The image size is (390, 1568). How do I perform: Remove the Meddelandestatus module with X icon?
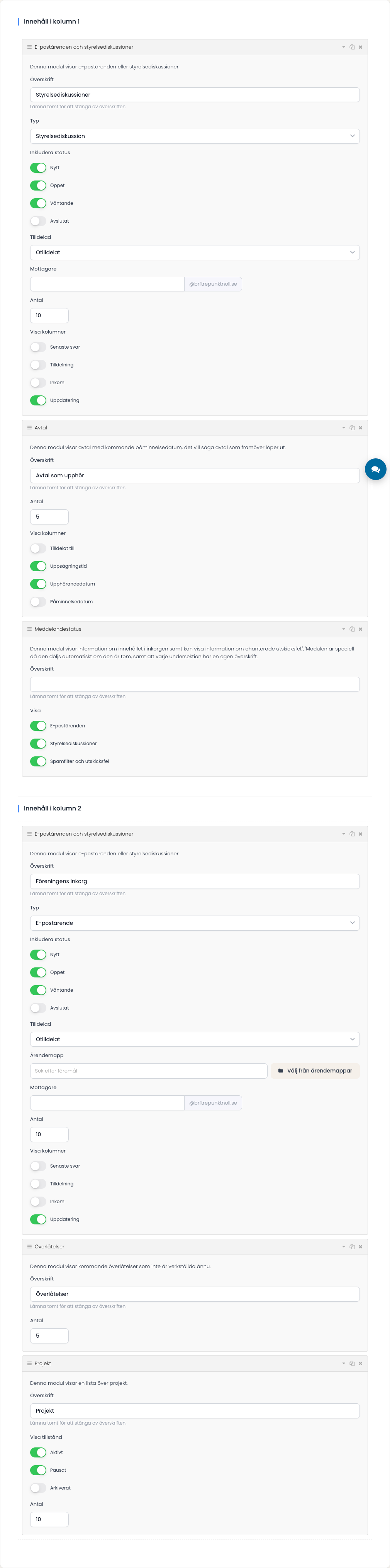[x=361, y=629]
